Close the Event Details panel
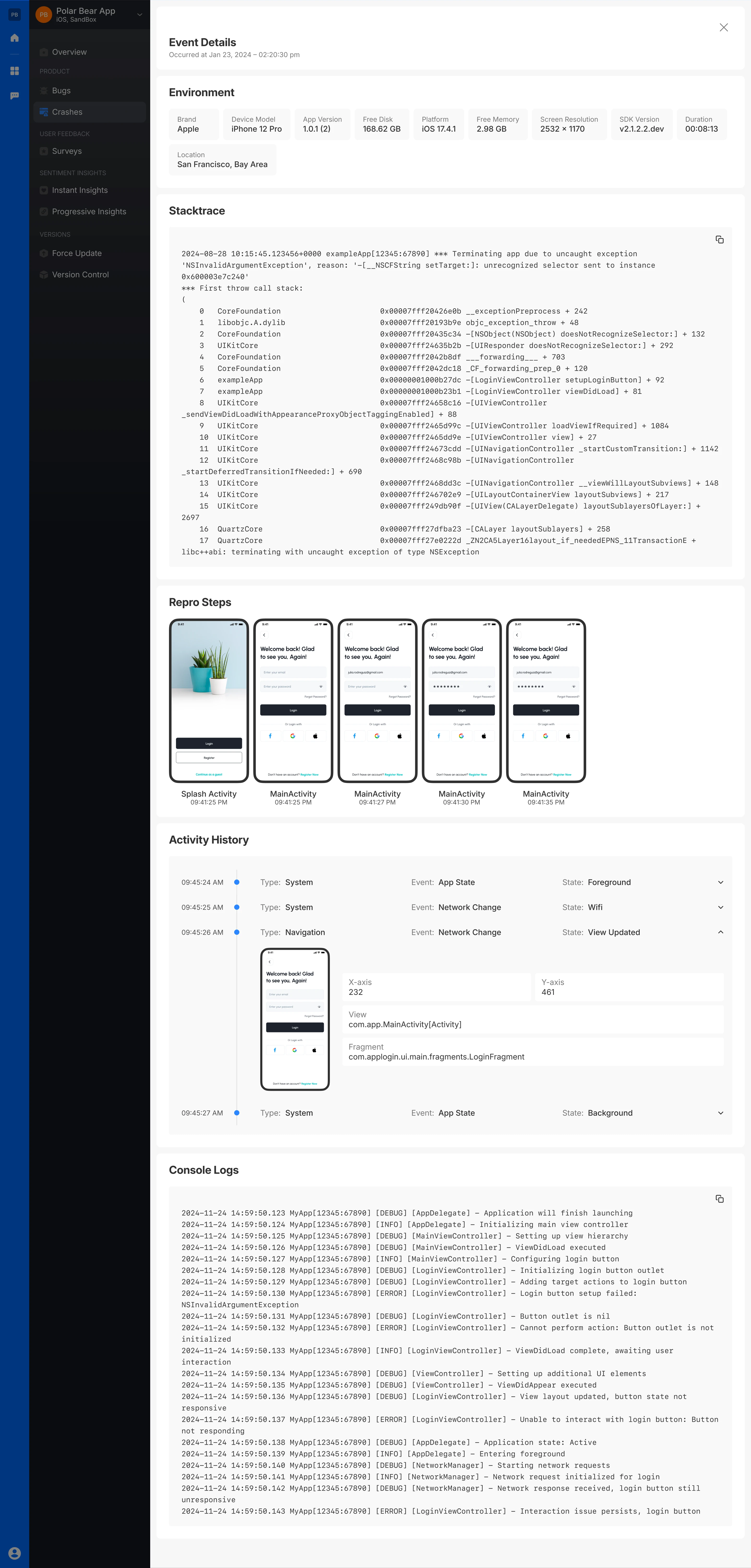751x1568 pixels. click(x=724, y=27)
